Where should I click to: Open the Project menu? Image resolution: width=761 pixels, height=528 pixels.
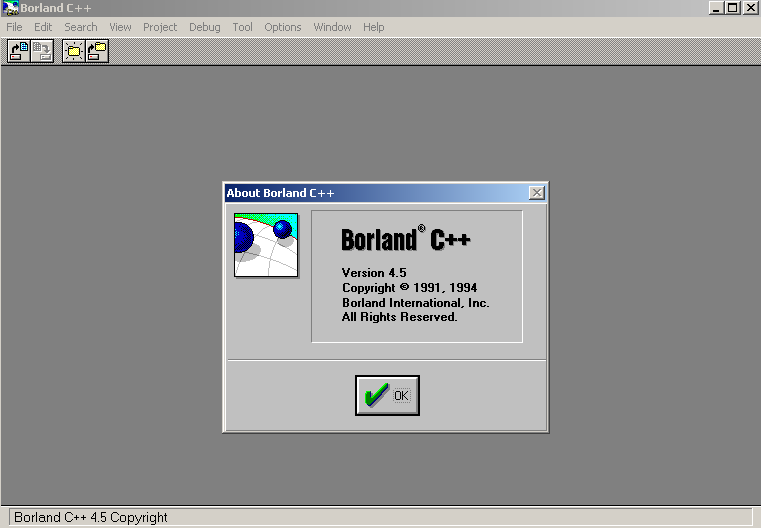point(160,27)
